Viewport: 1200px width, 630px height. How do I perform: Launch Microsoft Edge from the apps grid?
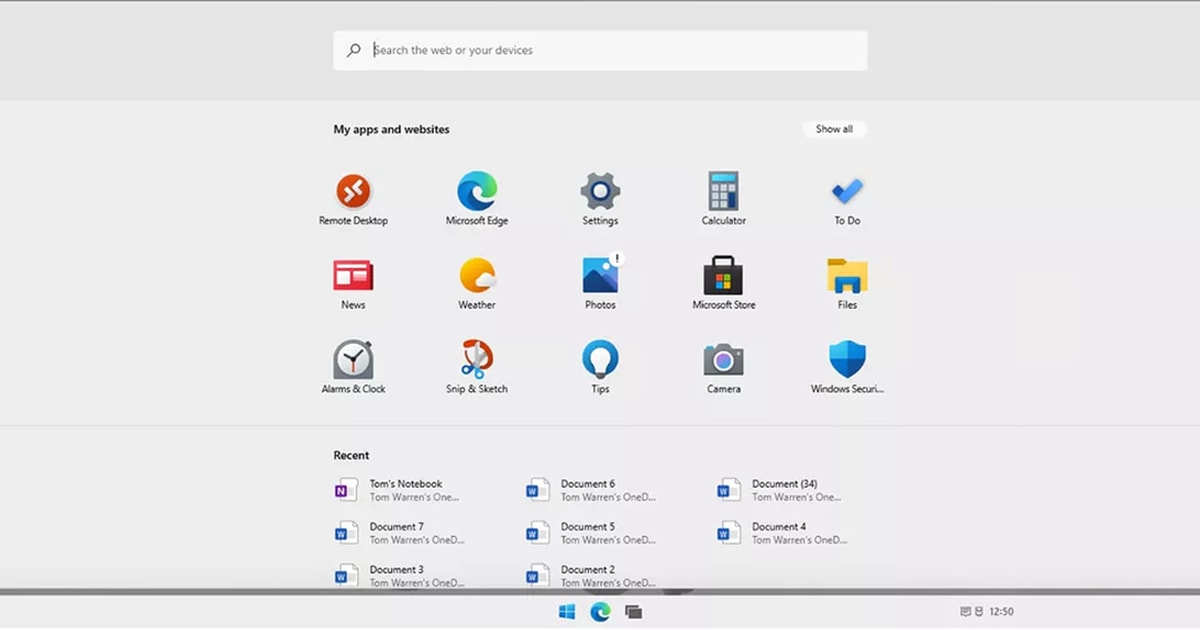(477, 199)
